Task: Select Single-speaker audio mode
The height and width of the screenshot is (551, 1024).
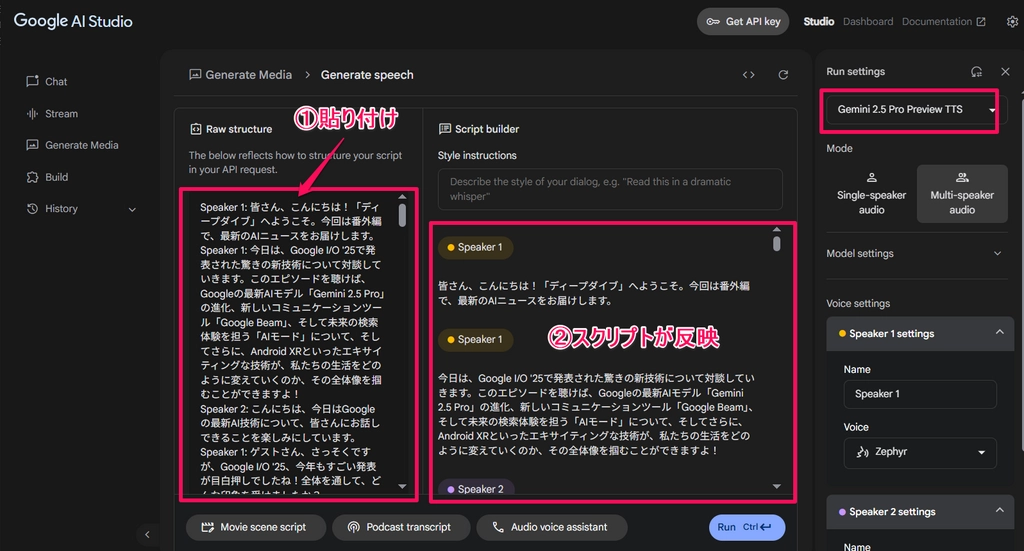Action: 871,194
